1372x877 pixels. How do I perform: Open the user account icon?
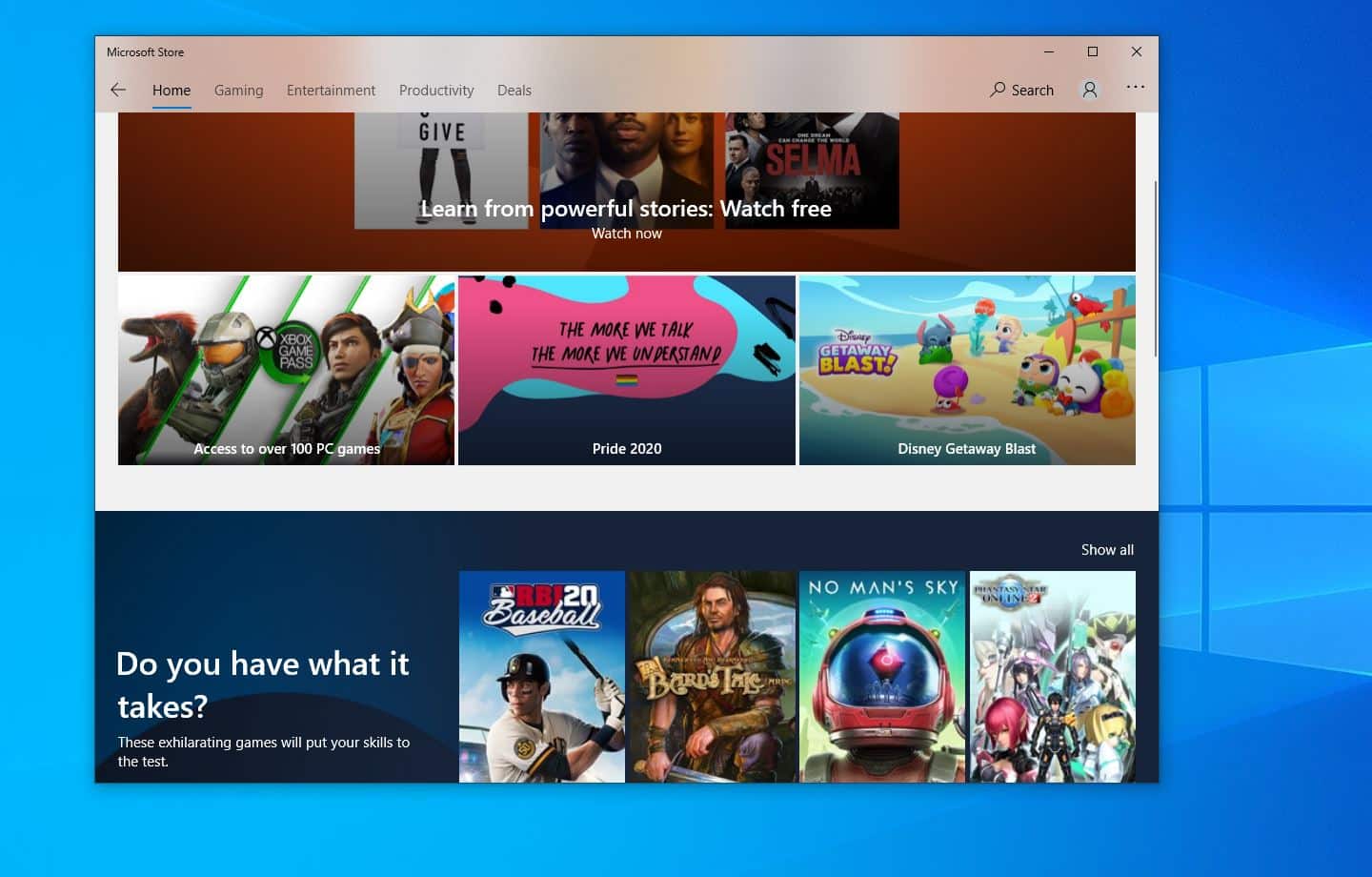tap(1090, 90)
